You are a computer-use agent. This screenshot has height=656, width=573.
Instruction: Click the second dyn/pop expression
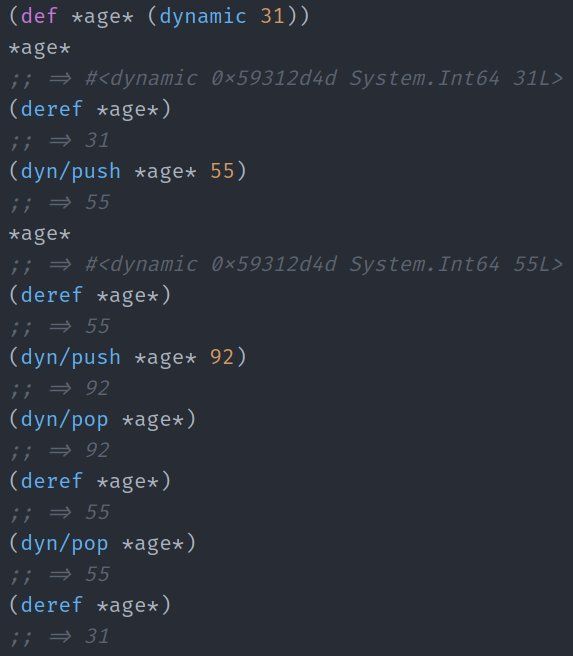click(x=102, y=543)
